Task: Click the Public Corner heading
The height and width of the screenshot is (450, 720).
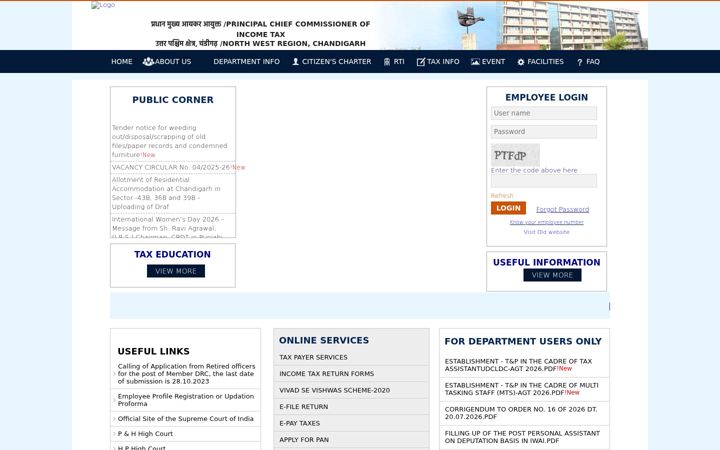Action: coord(173,100)
